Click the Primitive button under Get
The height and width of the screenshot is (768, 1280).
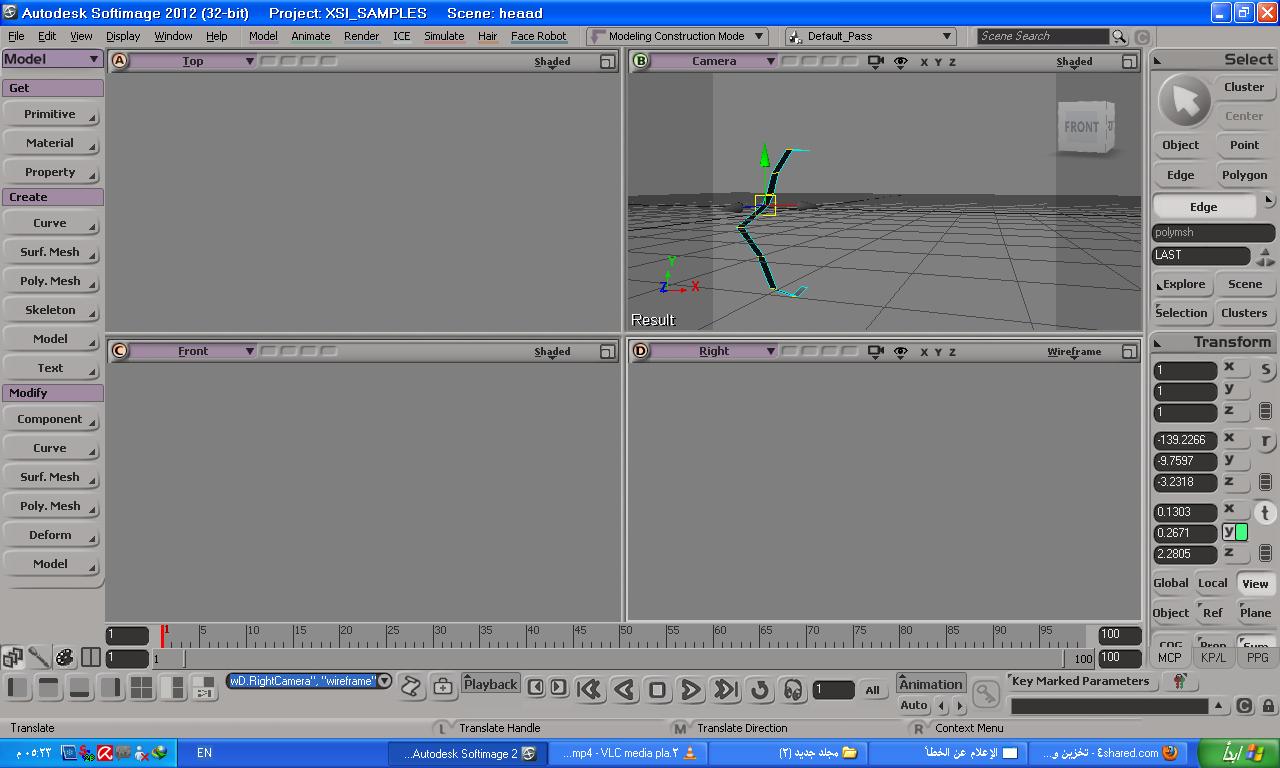tap(50, 114)
